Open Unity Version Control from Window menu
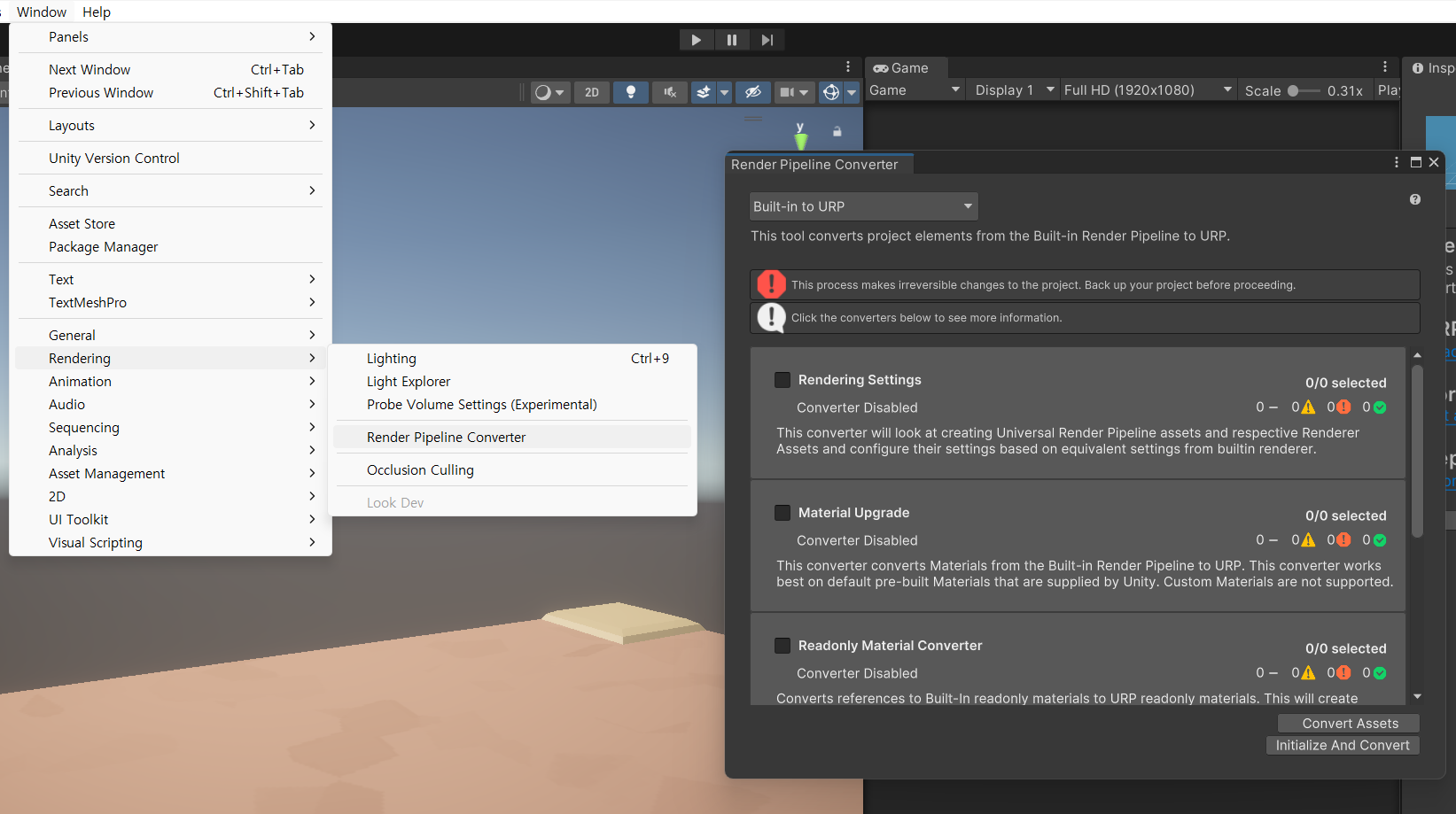Viewport: 1456px width, 814px height. point(170,159)
